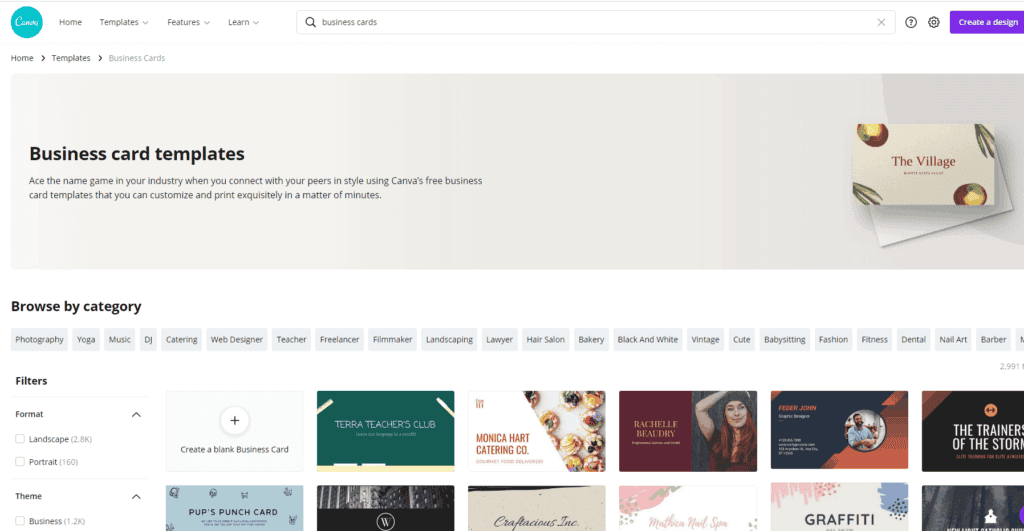Screen dimensions: 1024x531
Task: Select the Photography category
Action: coord(39,340)
